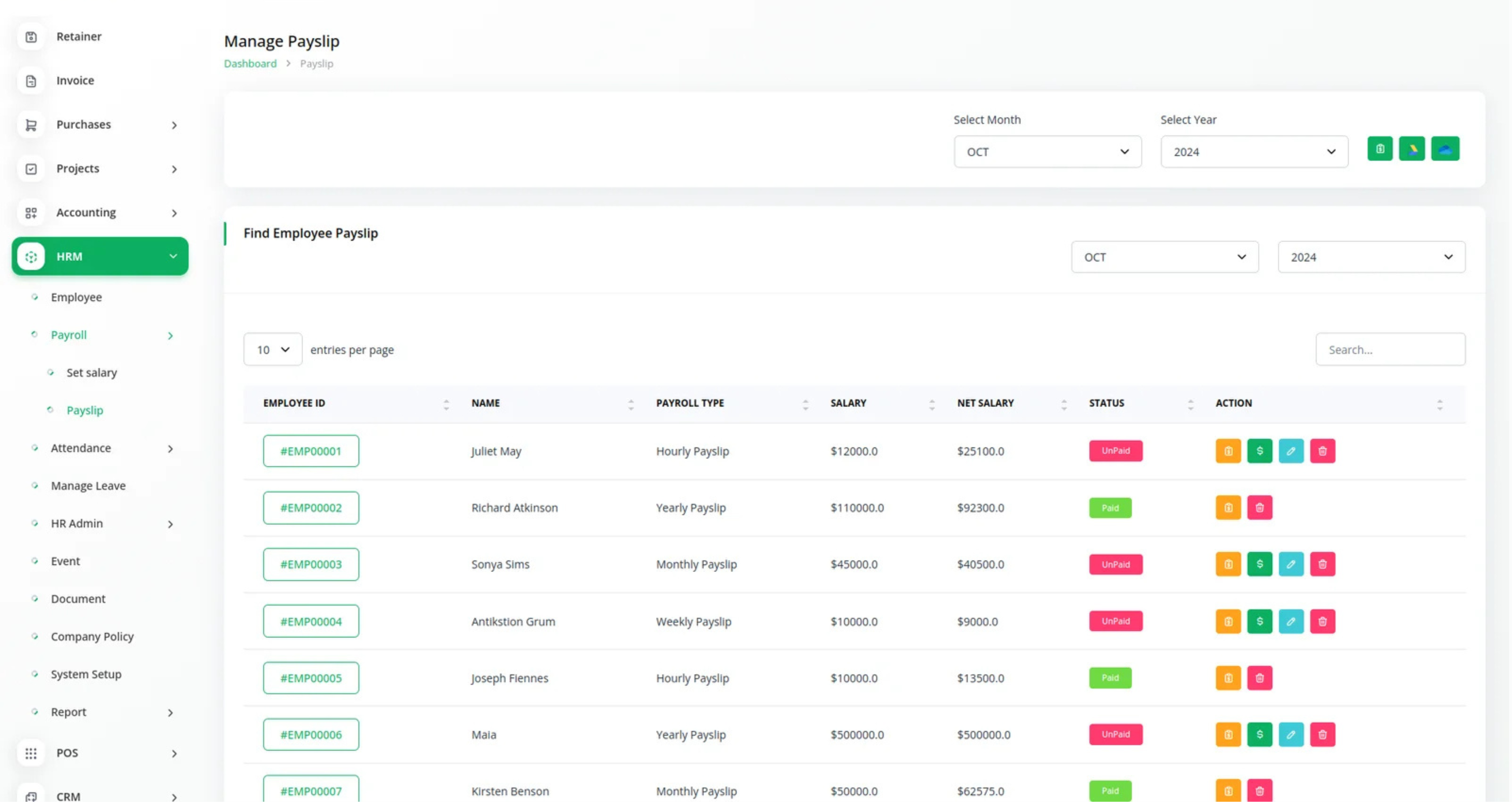Screen dimensions: 1512x802
Task: Click blue edit pencil icon for Sonya Sims
Action: coord(1291,564)
